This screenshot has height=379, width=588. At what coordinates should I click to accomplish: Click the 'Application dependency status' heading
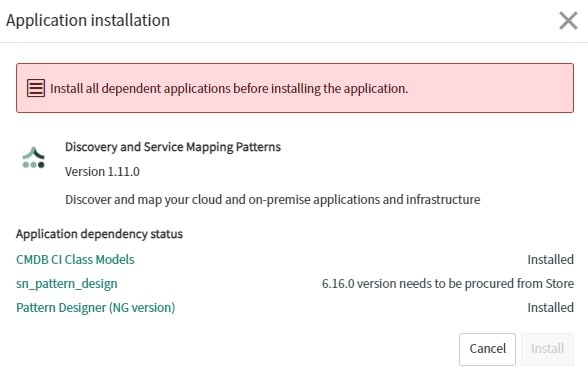pos(99,234)
